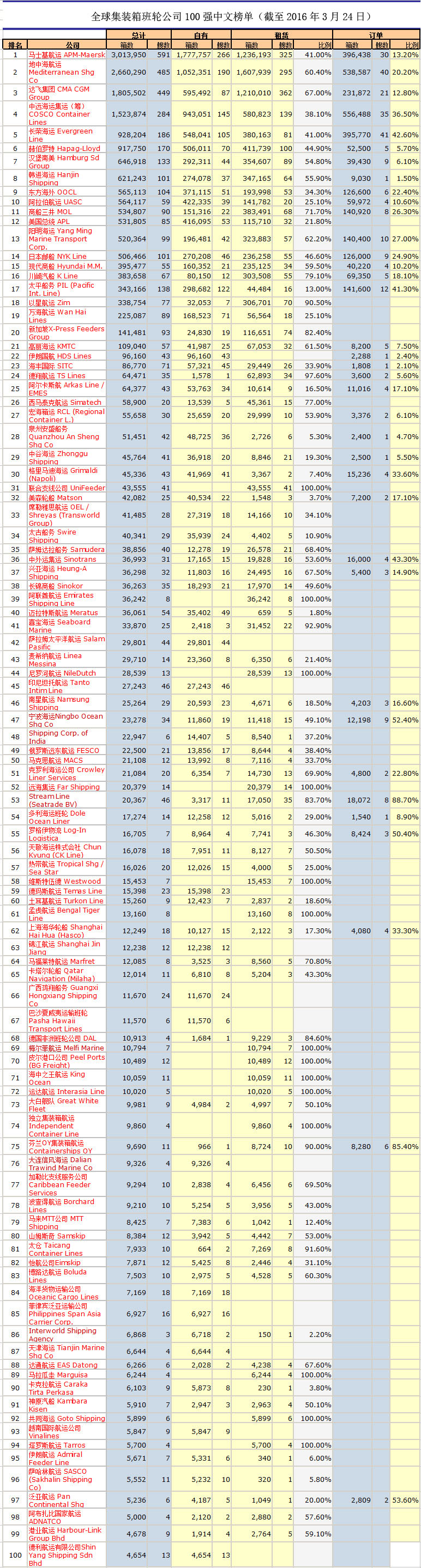
Task: Select orderbook ratio '88.70%'
Action: tap(405, 800)
